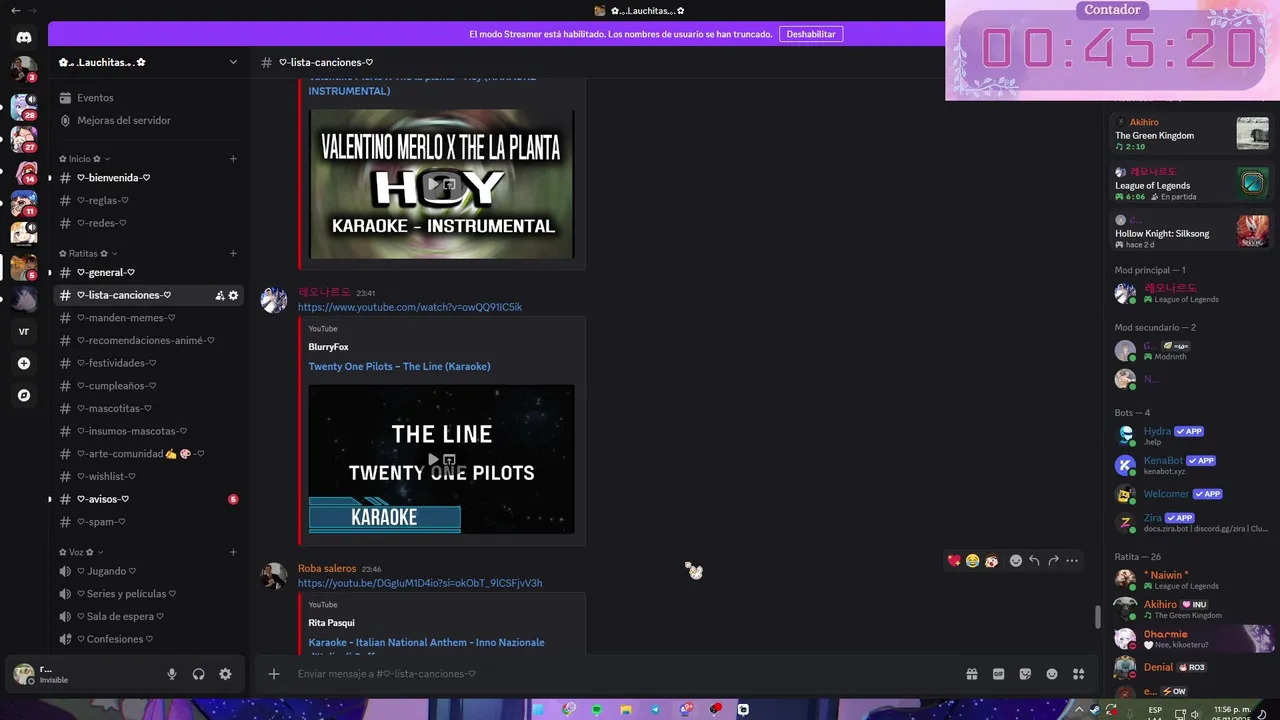
Task: Join the Jugando voice channel
Action: click(148, 571)
